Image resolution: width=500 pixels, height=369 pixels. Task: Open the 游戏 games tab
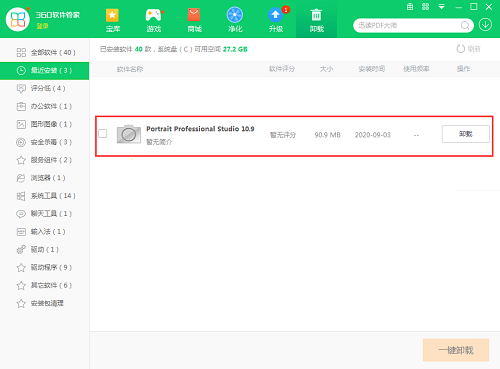(x=154, y=20)
